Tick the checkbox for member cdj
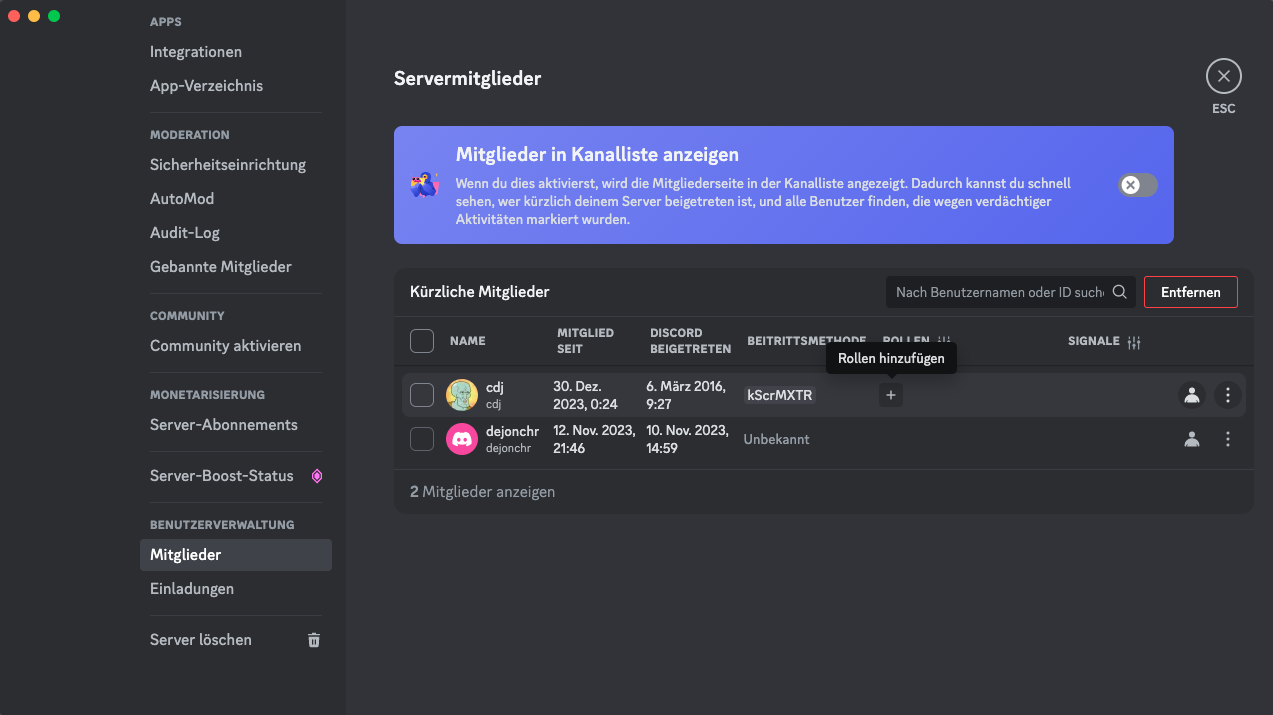Image resolution: width=1273 pixels, height=715 pixels. pyautogui.click(x=422, y=395)
